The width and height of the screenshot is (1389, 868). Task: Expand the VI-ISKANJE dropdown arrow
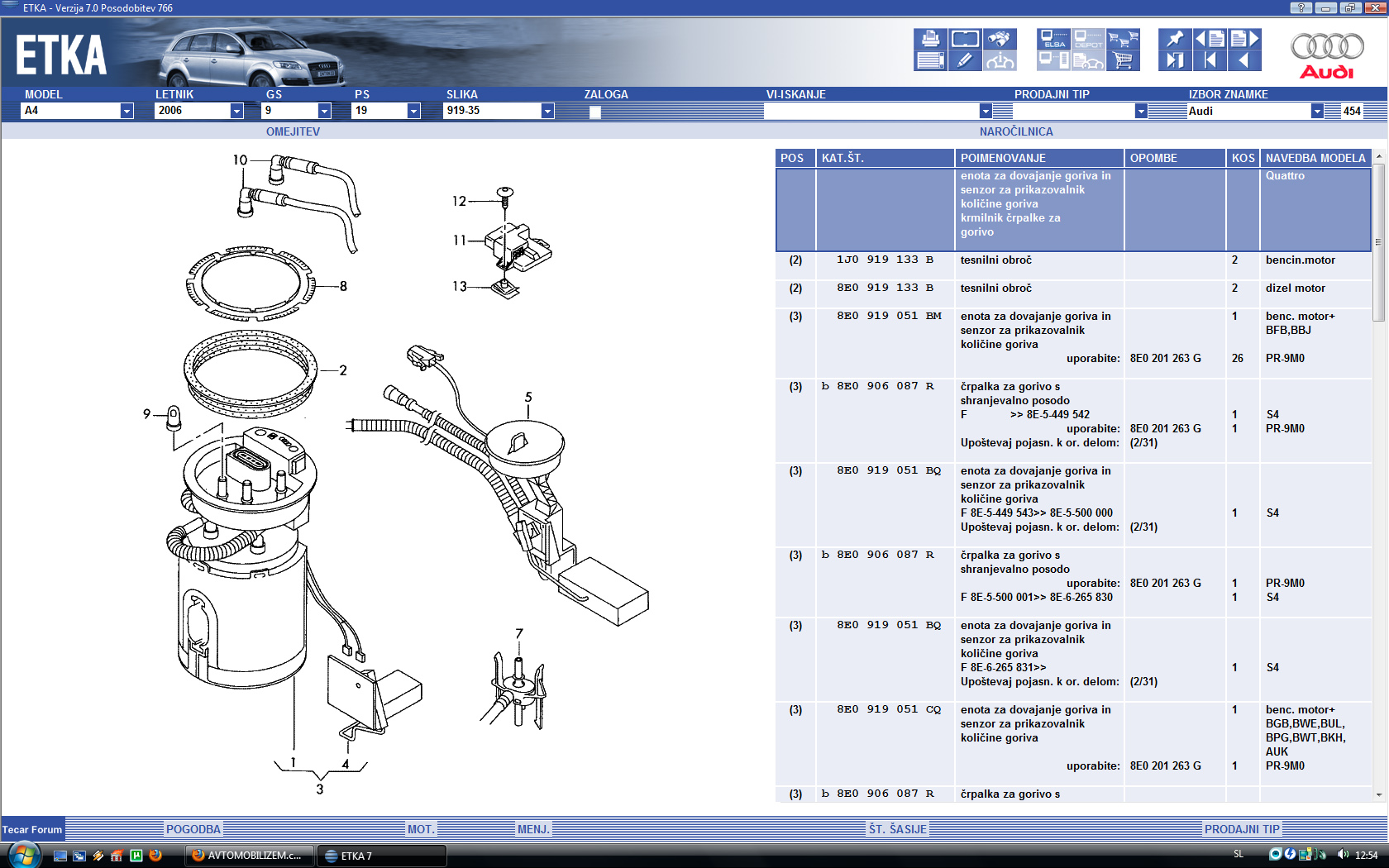(986, 111)
